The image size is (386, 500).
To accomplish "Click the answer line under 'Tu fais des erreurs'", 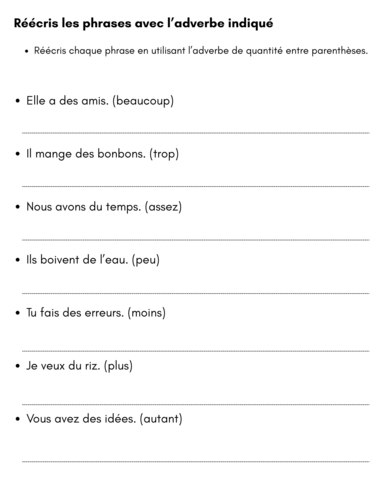I will pyautogui.click(x=196, y=351).
